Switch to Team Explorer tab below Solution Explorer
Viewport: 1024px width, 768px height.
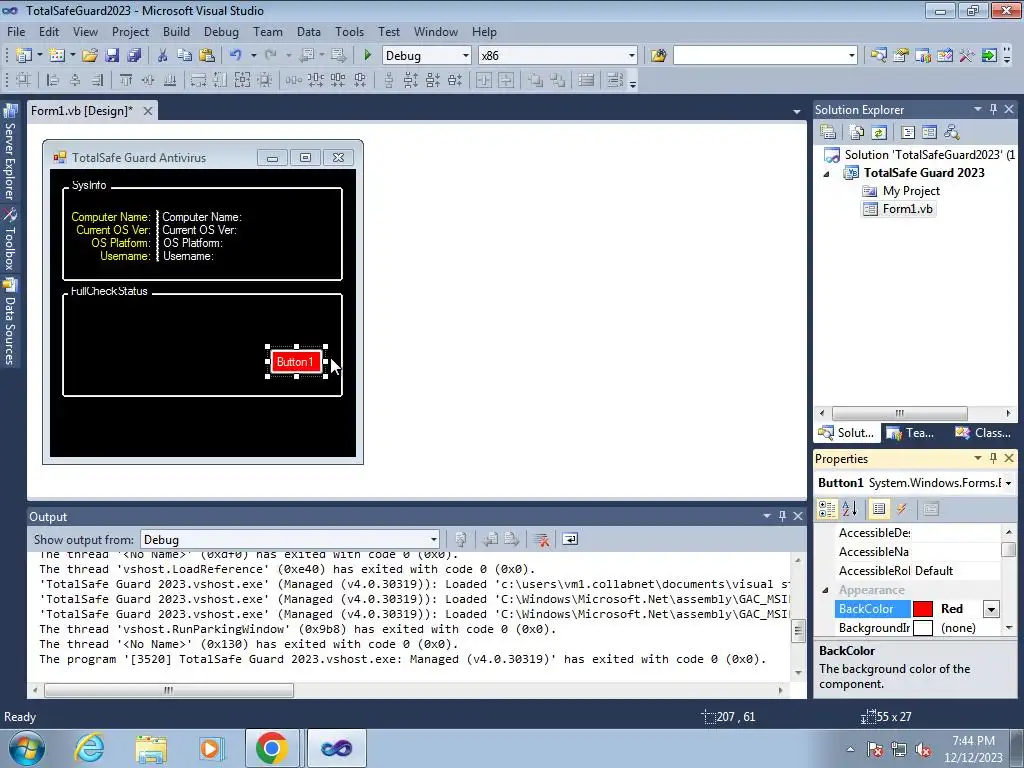pos(912,432)
